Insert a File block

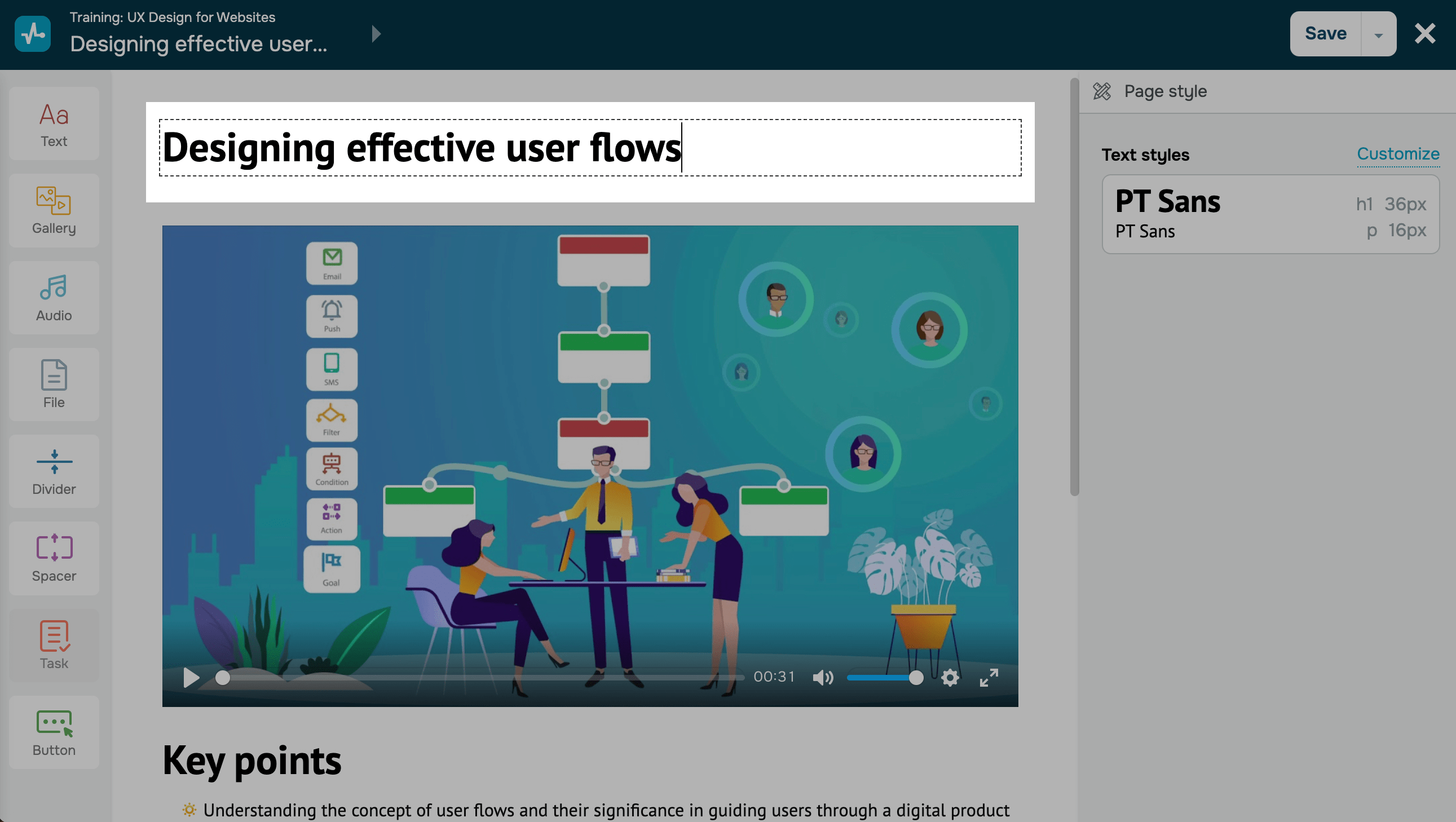pyautogui.click(x=54, y=385)
